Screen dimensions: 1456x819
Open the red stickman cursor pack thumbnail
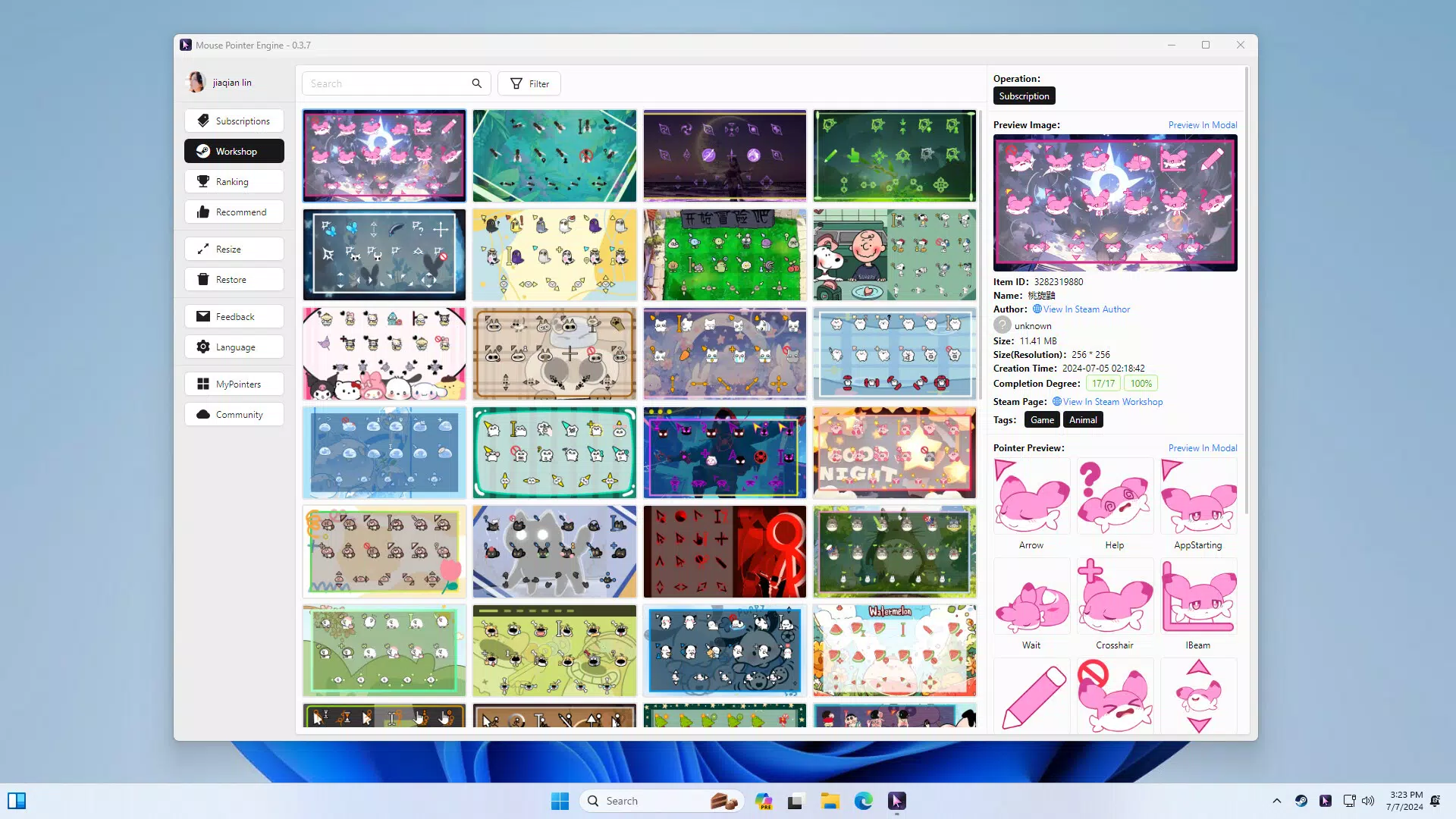tap(725, 552)
